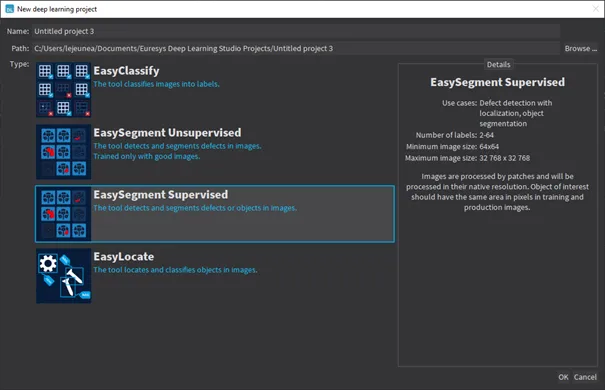Image resolution: width=605 pixels, height=390 pixels.
Task: Click 'Minimum image size: 64x64' line
Action: (x=452, y=147)
